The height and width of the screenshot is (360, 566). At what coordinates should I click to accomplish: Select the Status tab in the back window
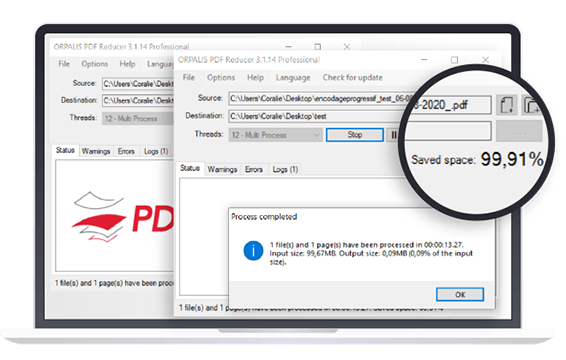tap(65, 150)
